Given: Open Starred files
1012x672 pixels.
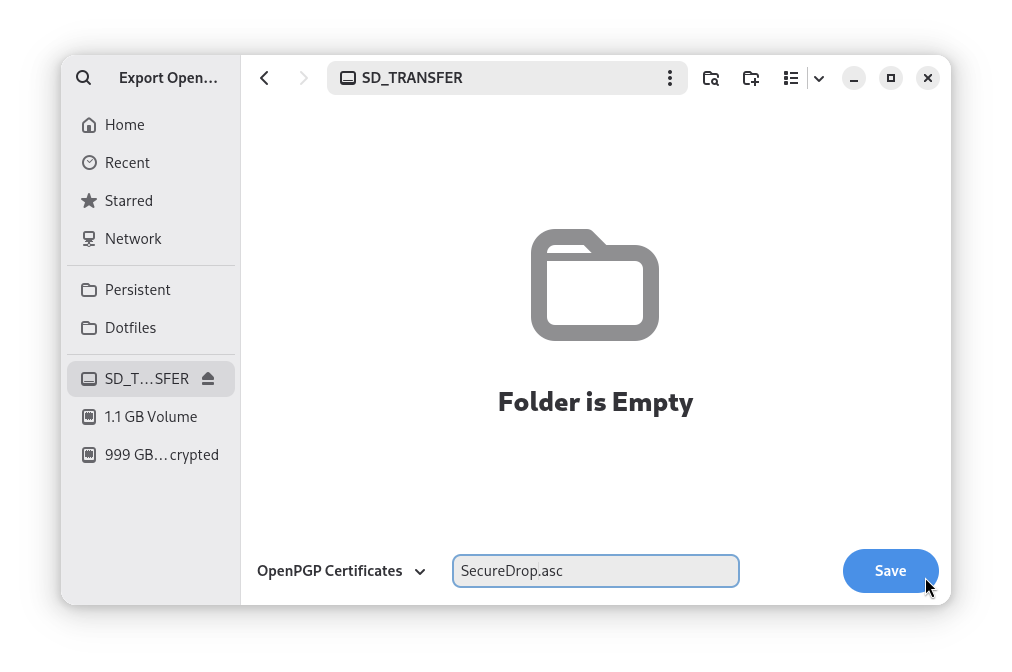Looking at the screenshot, I should (x=129, y=200).
